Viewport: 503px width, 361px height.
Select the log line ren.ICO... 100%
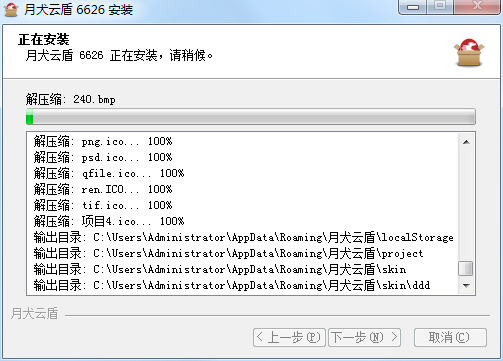click(x=103, y=189)
